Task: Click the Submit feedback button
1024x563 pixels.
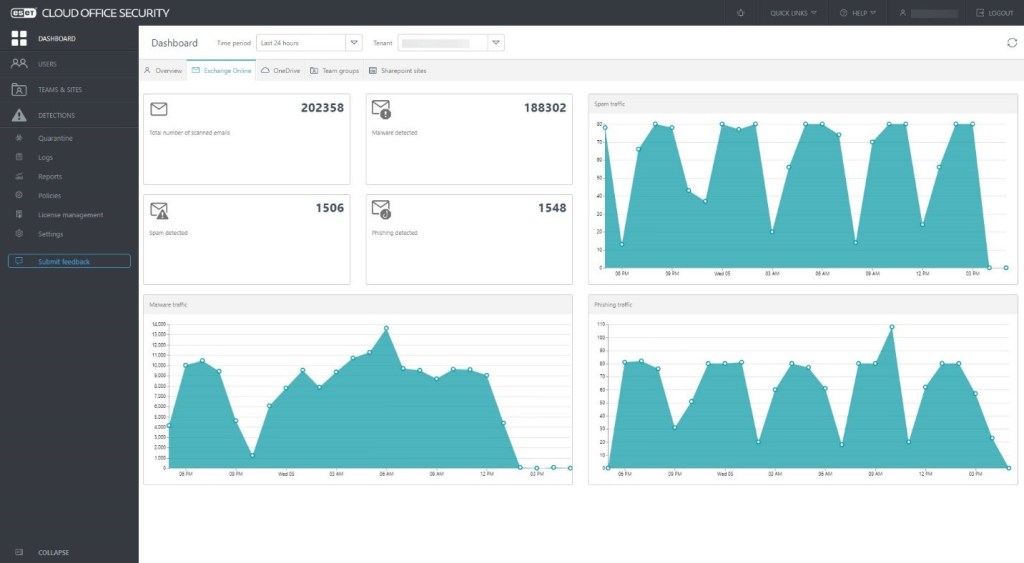Action: click(x=69, y=262)
